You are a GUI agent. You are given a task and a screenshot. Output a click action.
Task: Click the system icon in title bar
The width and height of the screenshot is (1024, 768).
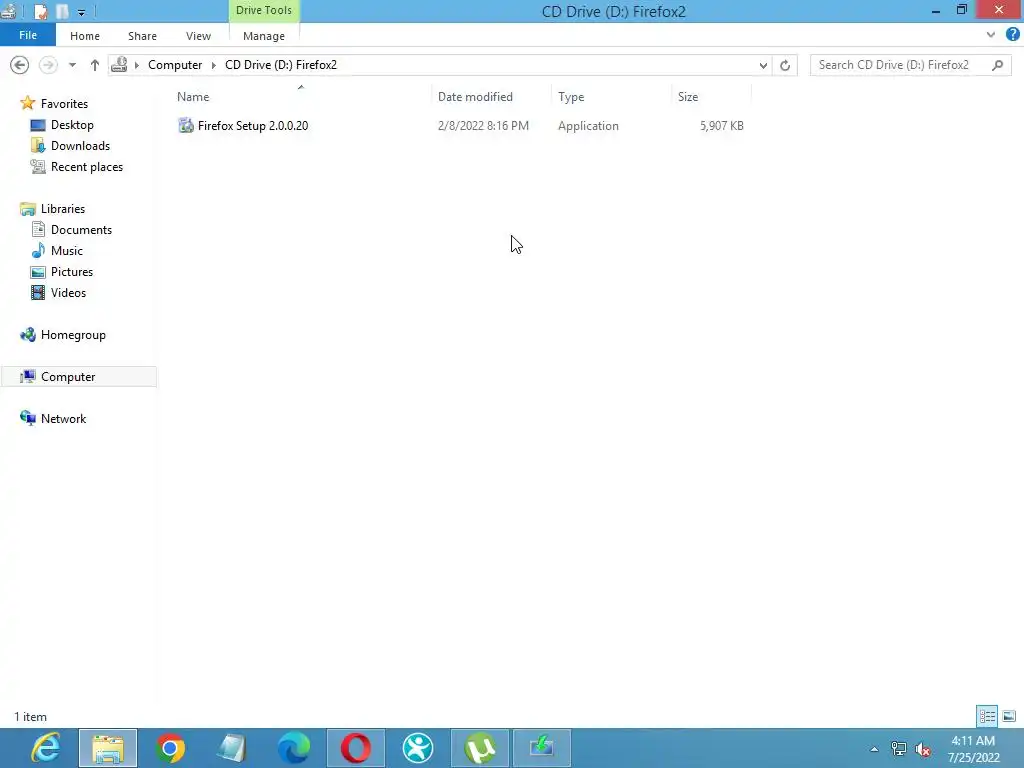[8, 11]
